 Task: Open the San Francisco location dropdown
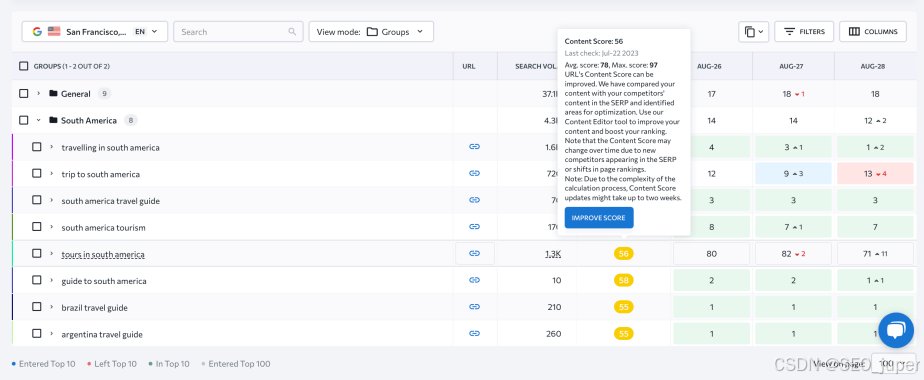tap(95, 32)
